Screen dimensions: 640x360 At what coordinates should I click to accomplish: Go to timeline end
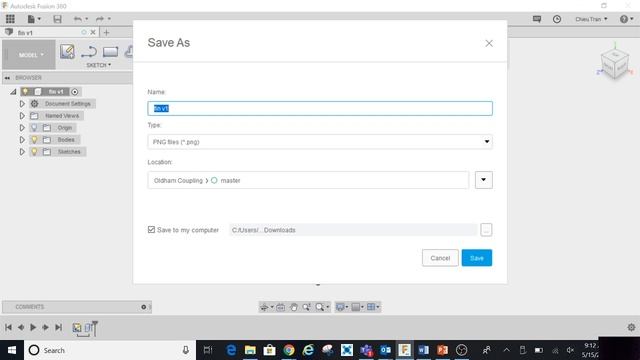tap(58, 327)
